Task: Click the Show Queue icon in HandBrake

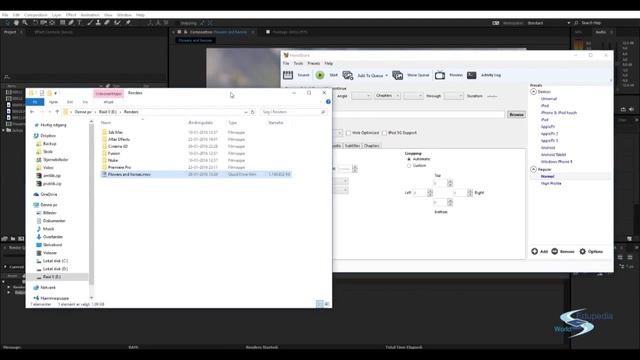Action: tap(398, 75)
